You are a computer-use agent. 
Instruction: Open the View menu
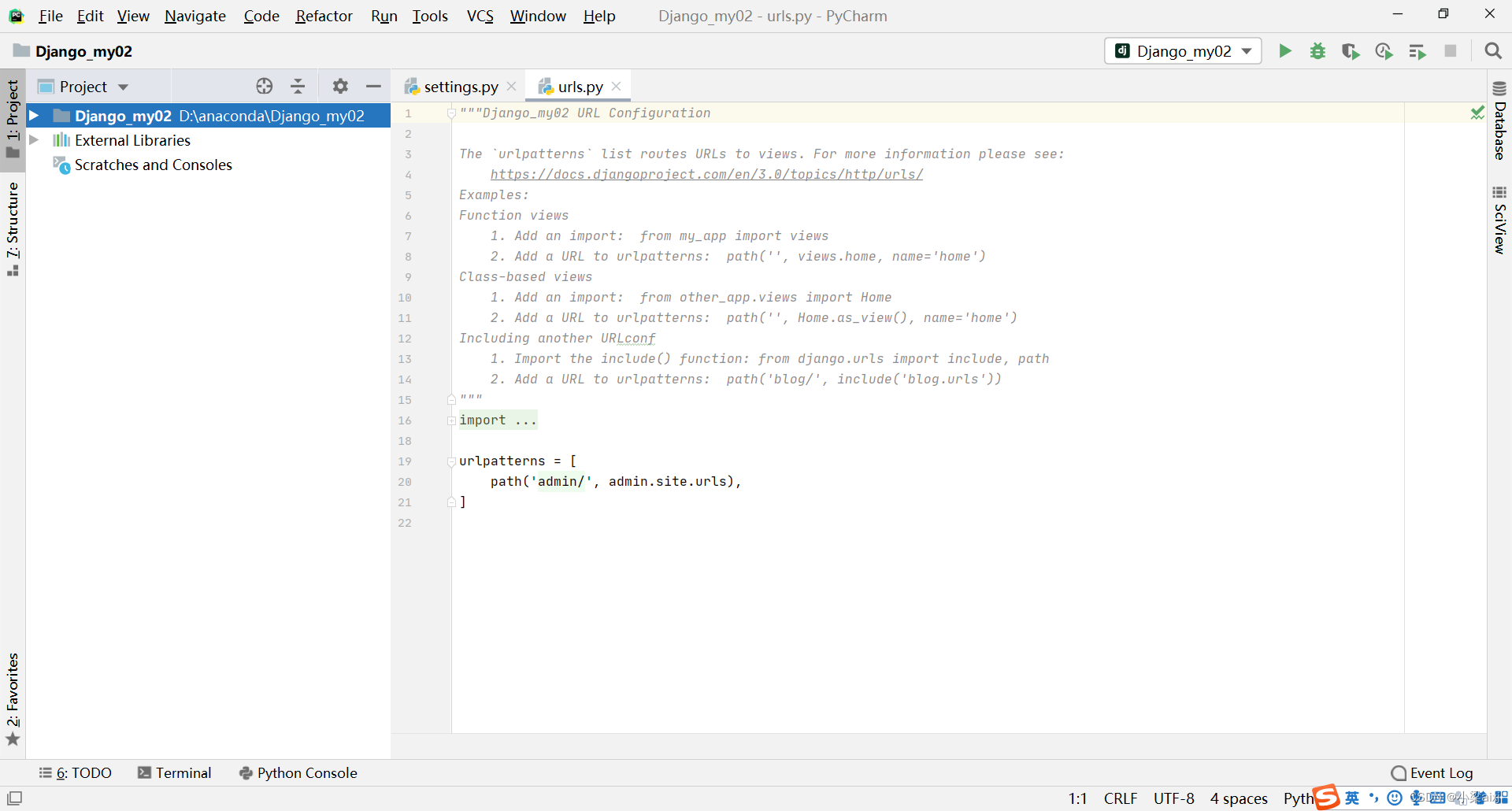(x=133, y=16)
